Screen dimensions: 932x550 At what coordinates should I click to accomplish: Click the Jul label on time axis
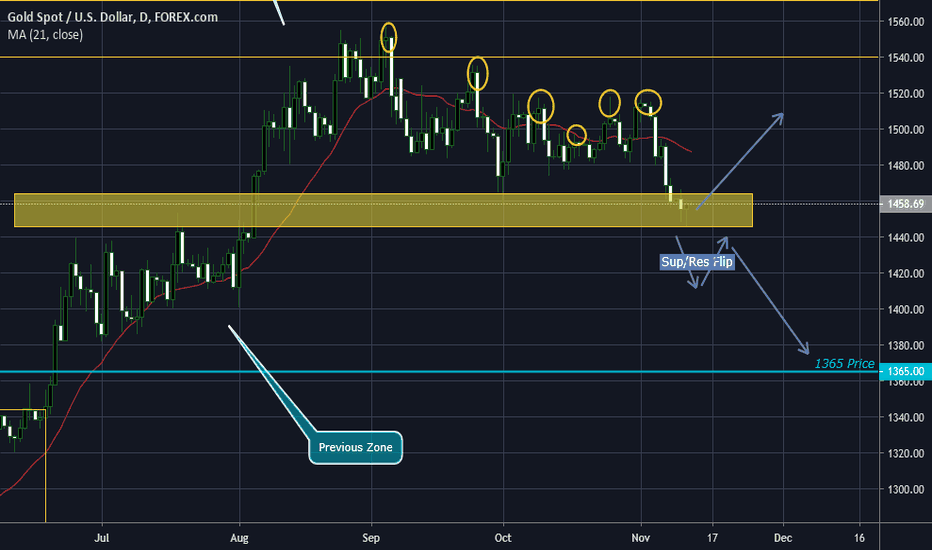pos(102,538)
